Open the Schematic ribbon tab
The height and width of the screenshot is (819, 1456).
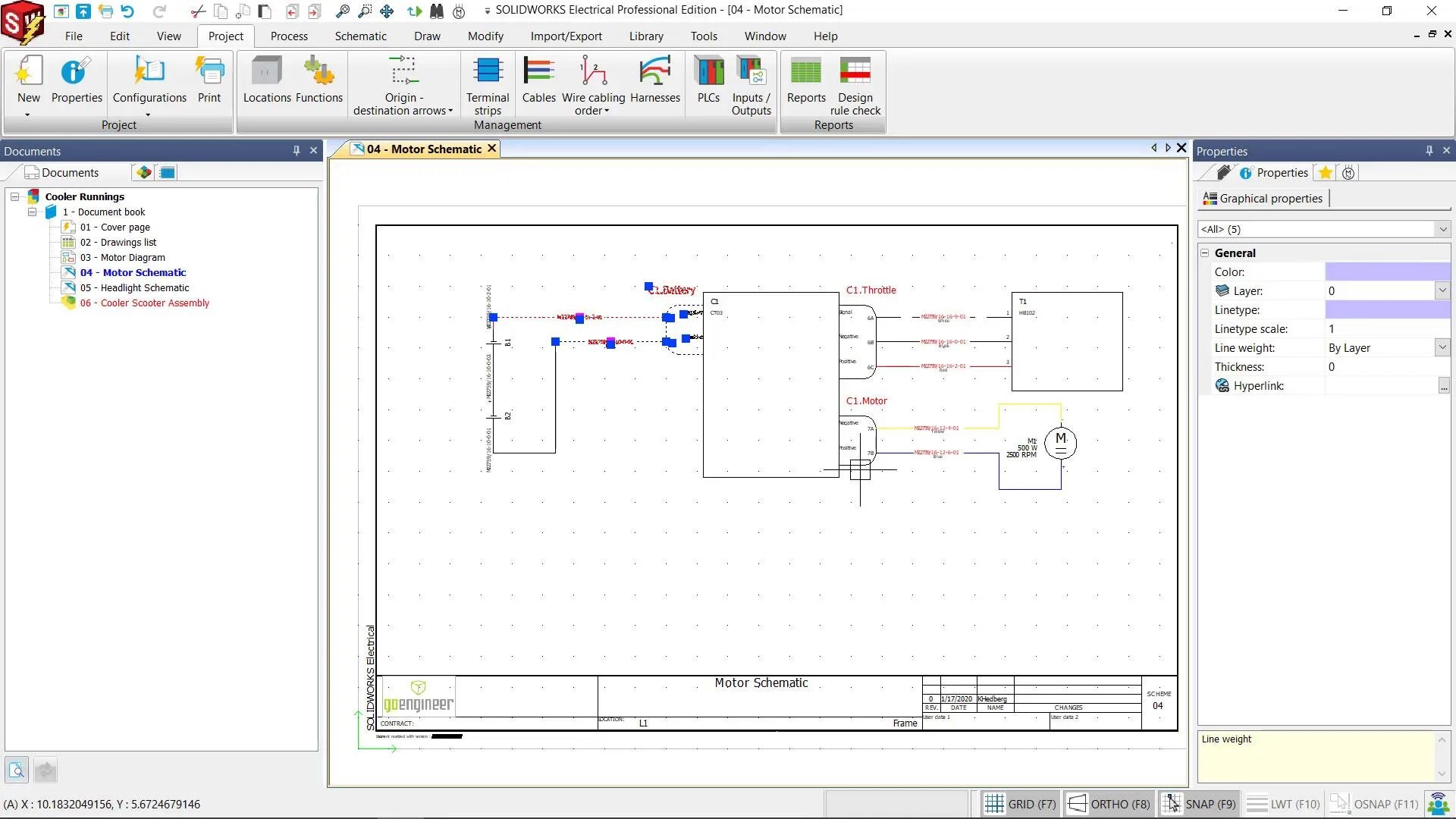(x=360, y=36)
